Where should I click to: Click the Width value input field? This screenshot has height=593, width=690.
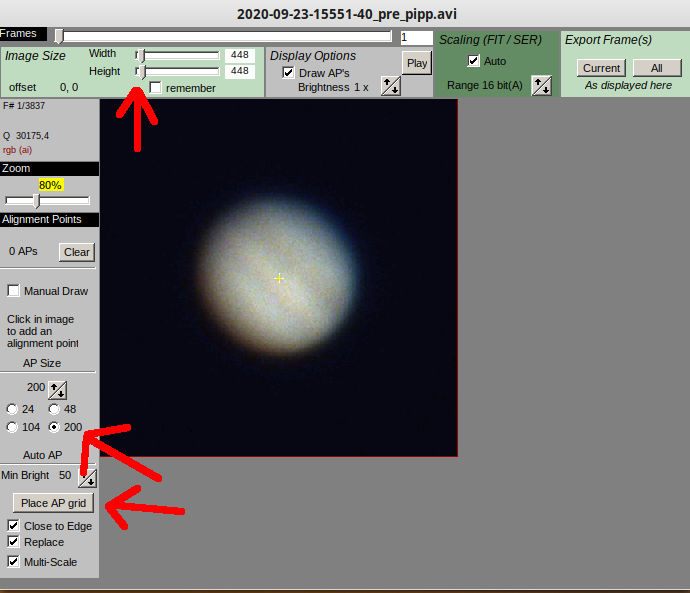pos(240,55)
